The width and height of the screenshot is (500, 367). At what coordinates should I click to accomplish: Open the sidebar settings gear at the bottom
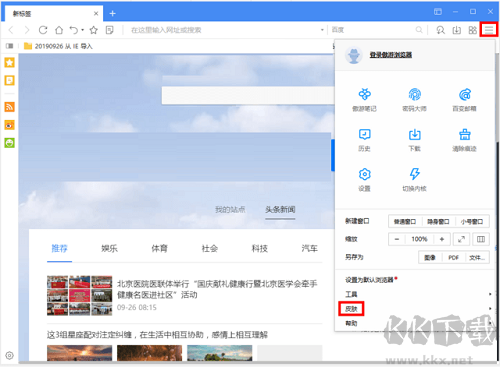click(10, 355)
